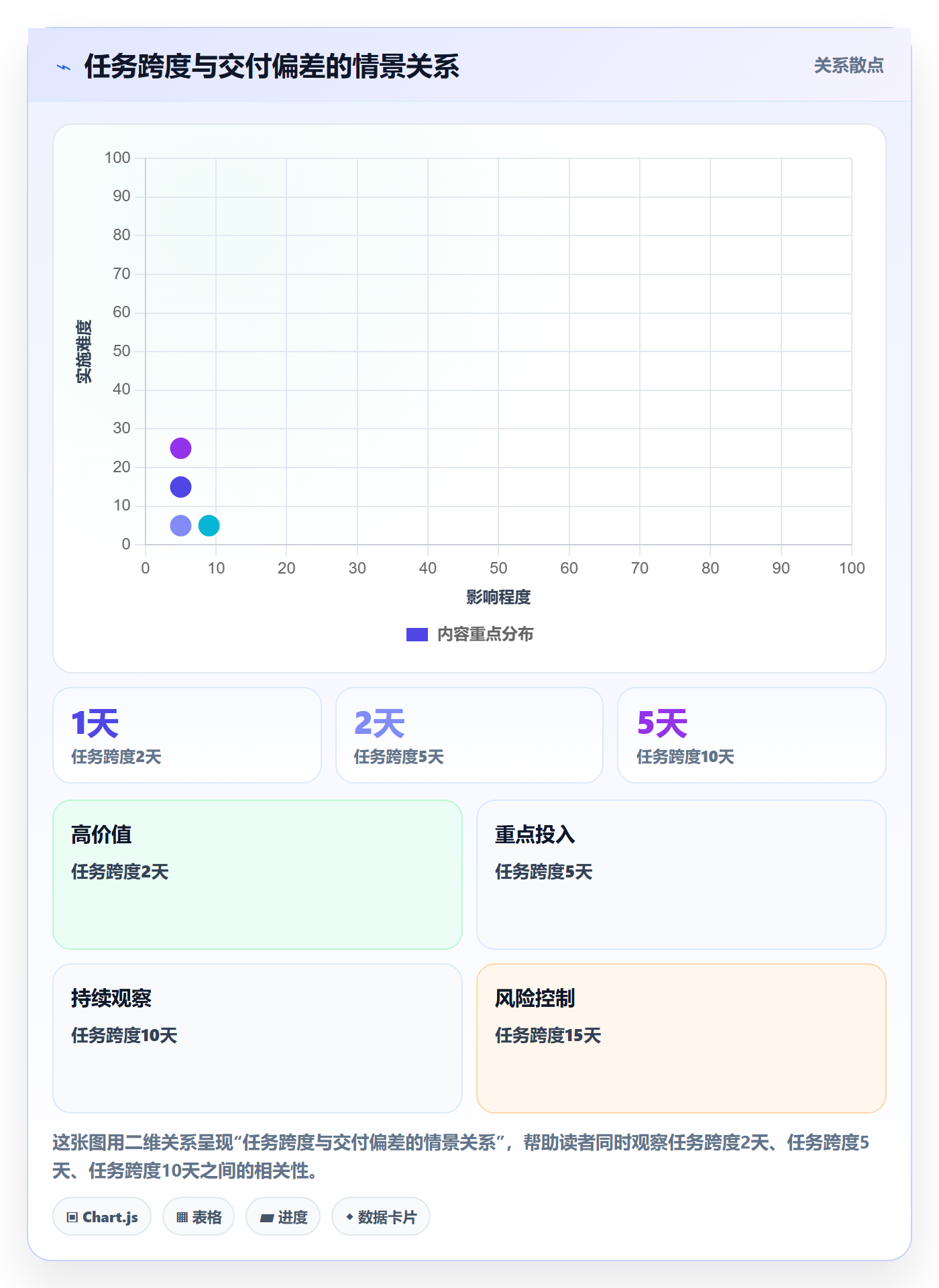
Task: Click the 表格 tag chip
Action: click(x=199, y=1217)
